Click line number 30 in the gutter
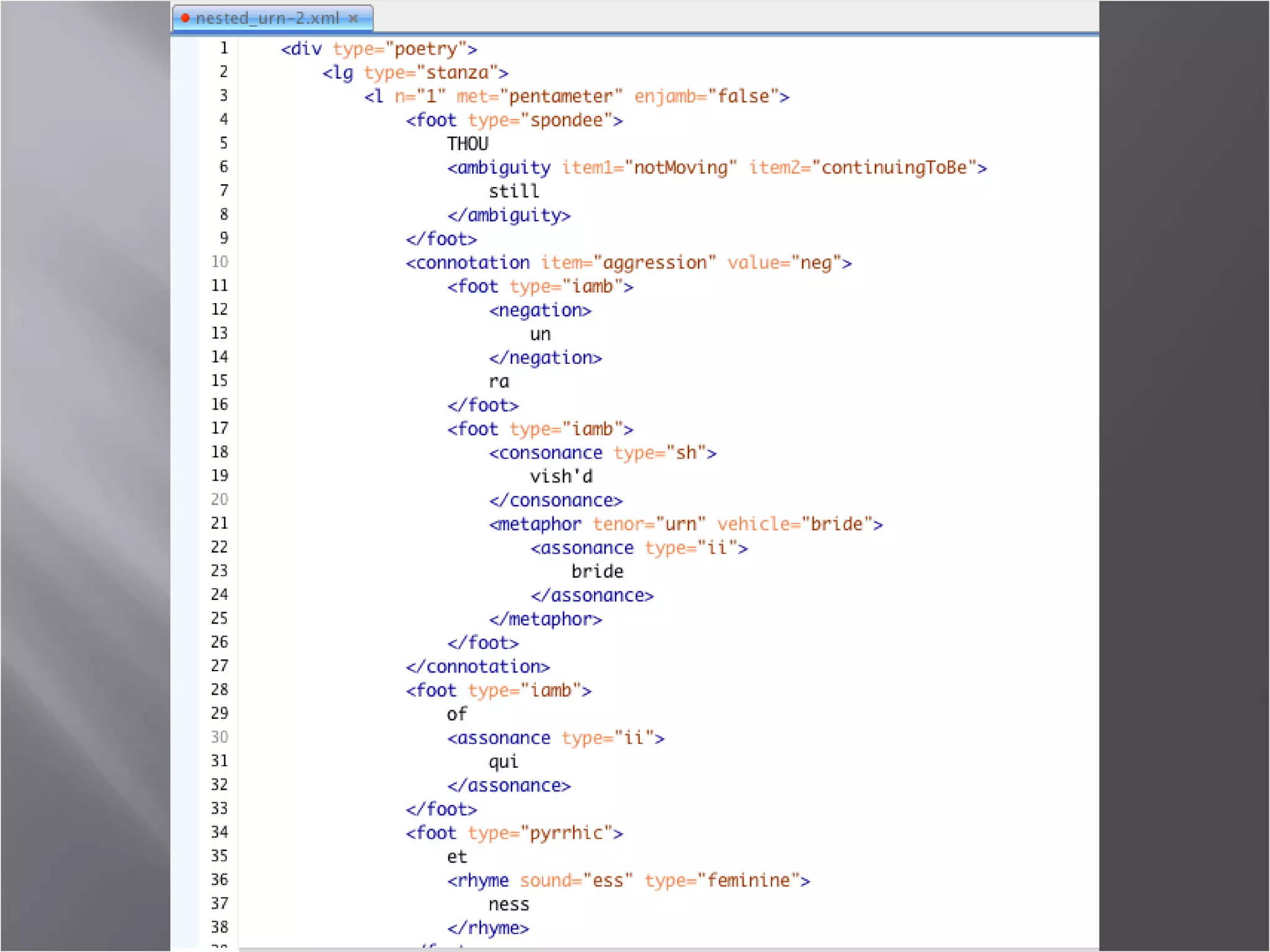Screen dimensions: 1270x952 (x=220, y=737)
